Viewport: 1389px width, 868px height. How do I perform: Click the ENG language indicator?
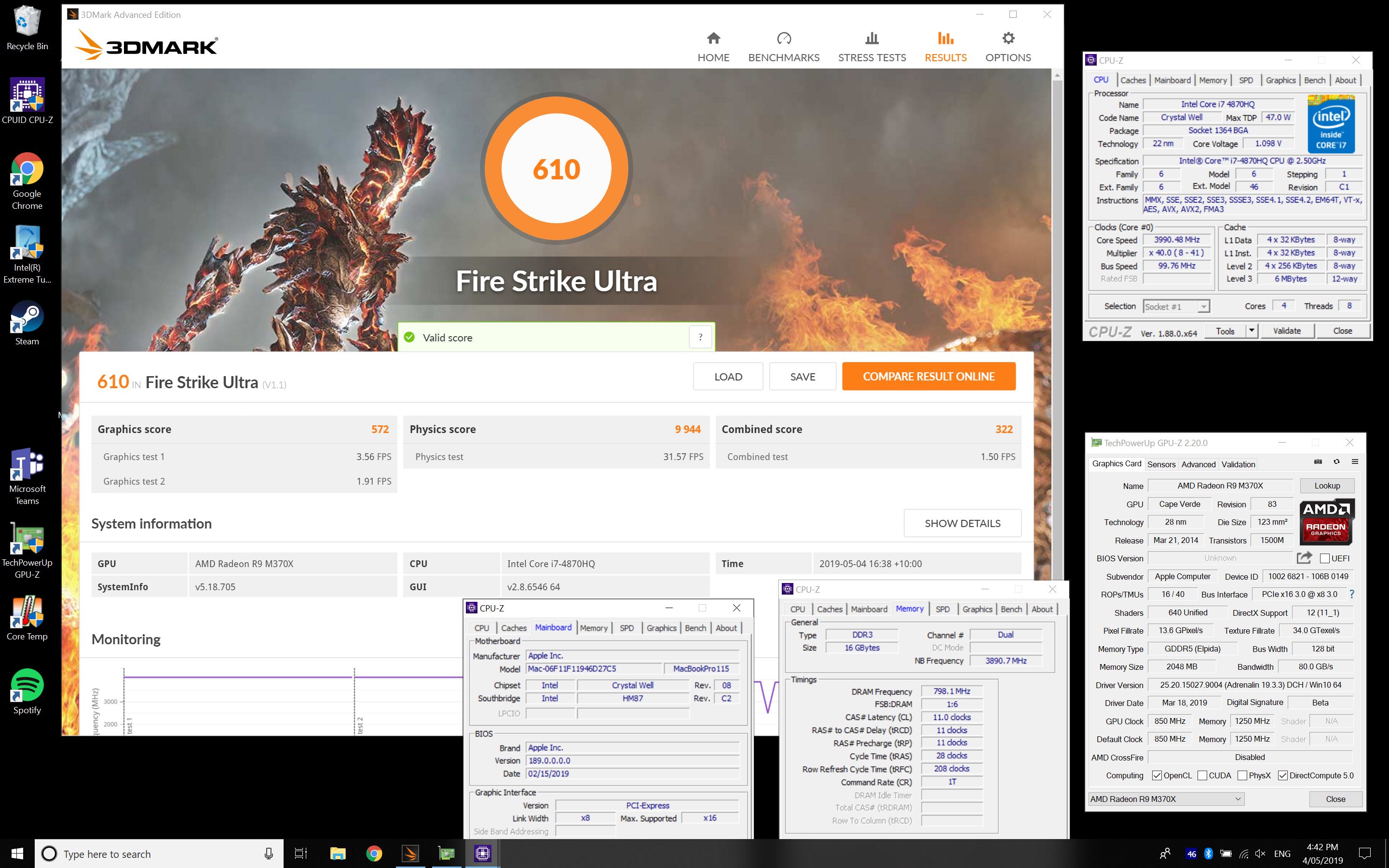pos(1282,854)
